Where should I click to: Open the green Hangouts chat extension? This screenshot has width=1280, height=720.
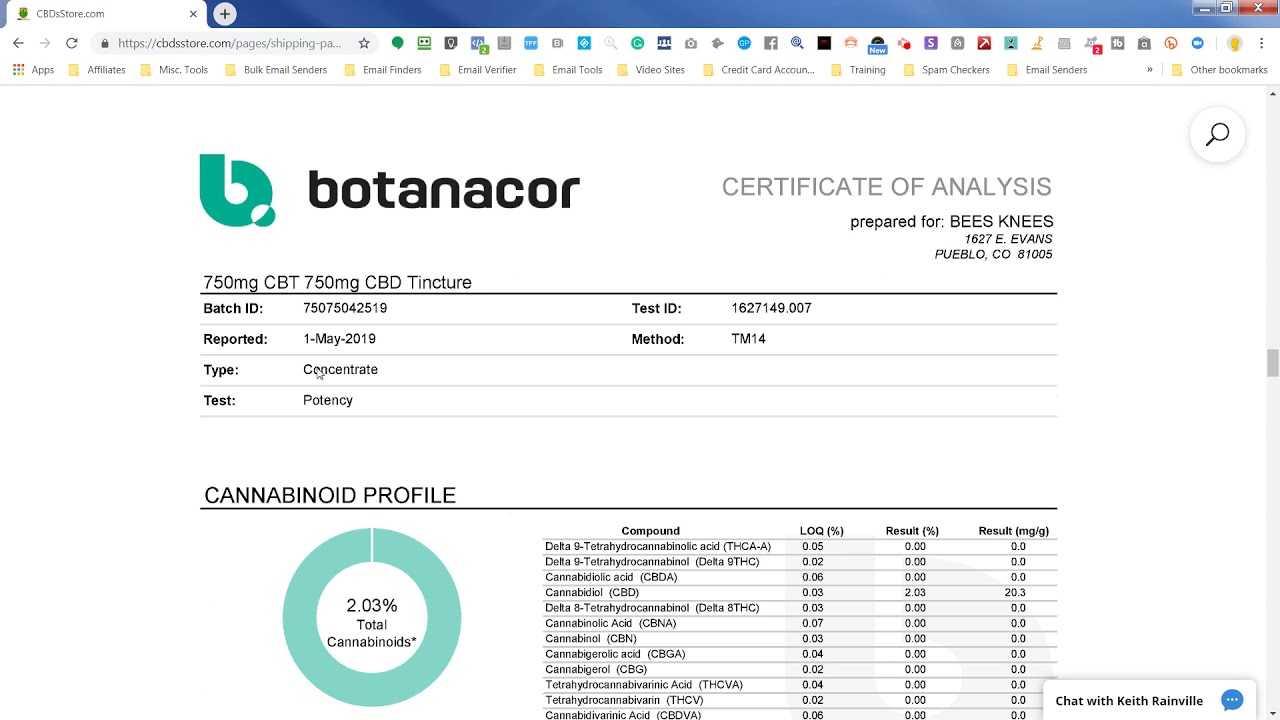(x=398, y=43)
